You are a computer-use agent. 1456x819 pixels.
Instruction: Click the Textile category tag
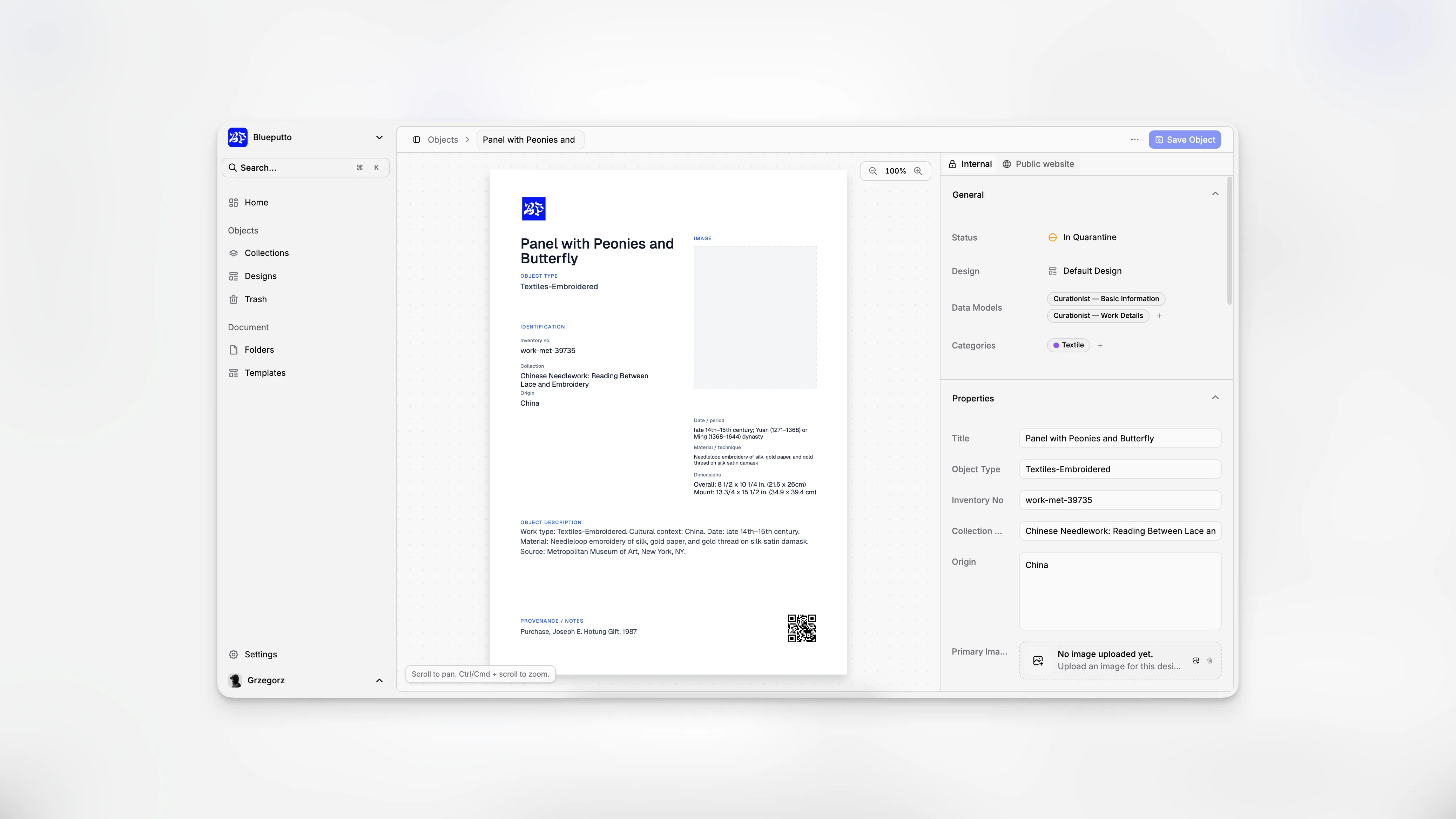tap(1068, 345)
